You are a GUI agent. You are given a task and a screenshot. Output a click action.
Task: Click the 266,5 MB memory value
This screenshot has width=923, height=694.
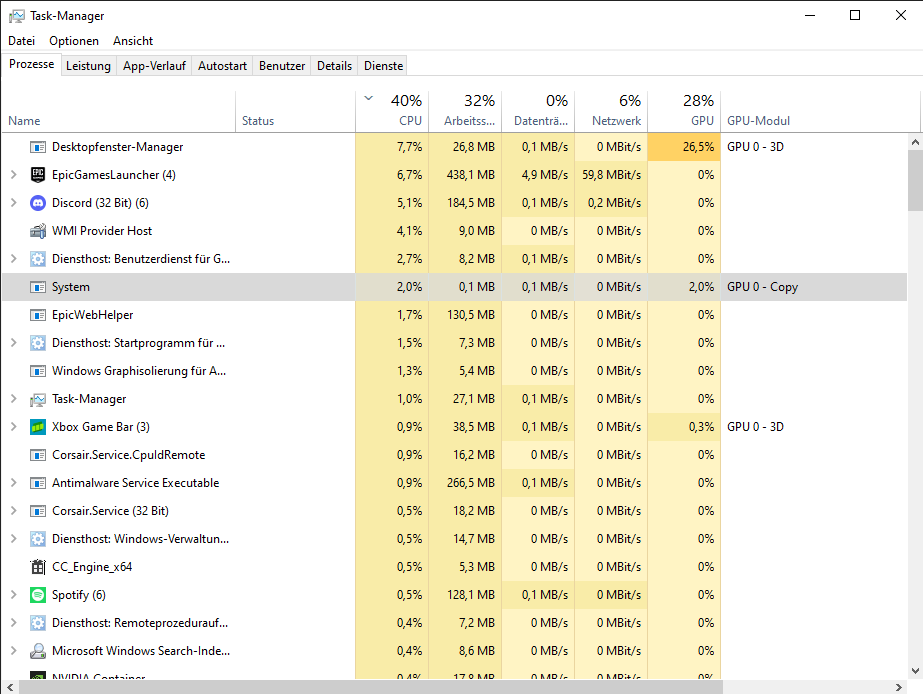click(470, 483)
